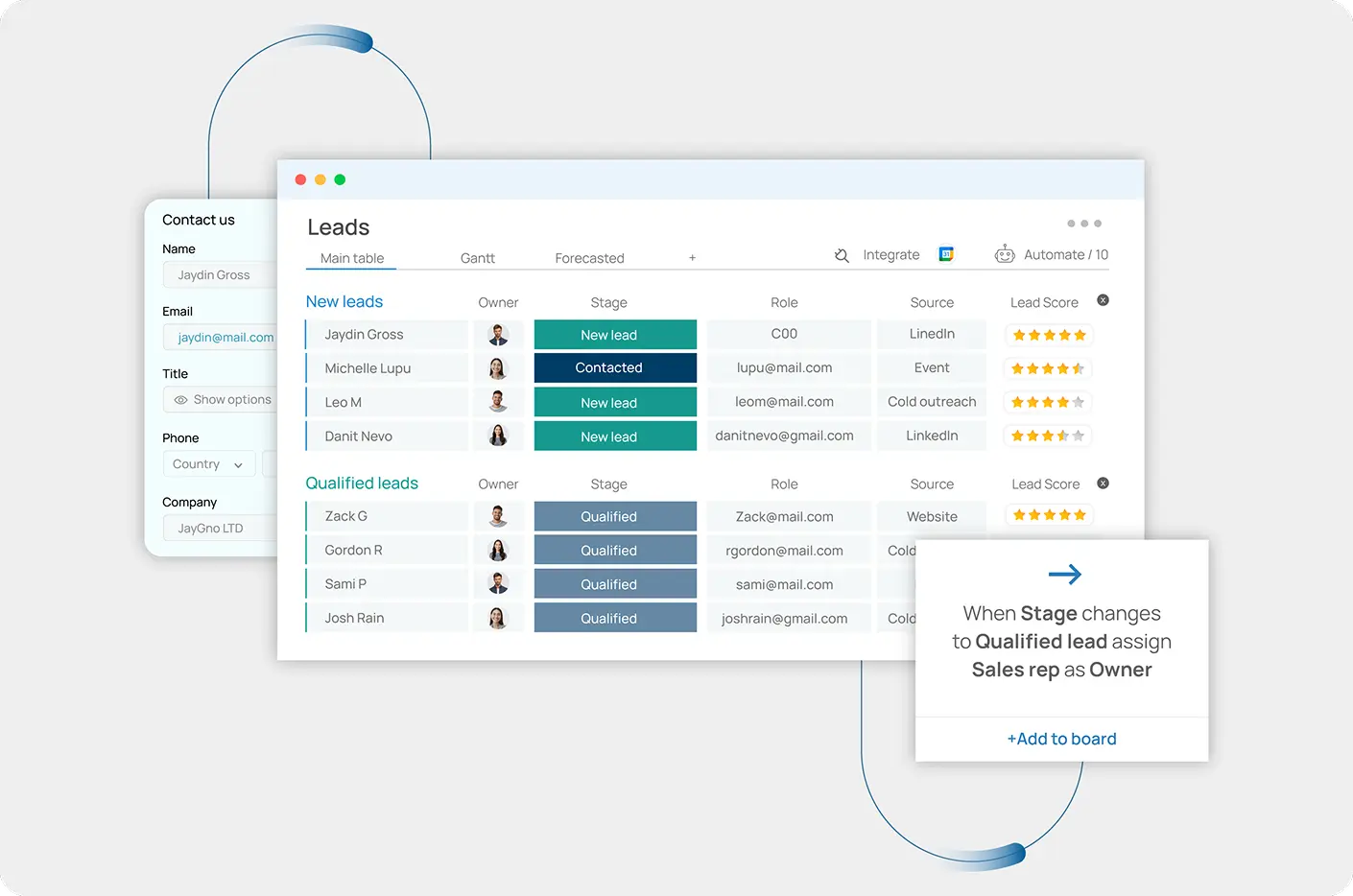Viewport: 1353px width, 896px height.
Task: Open the Integrate plug icon
Action: [842, 255]
